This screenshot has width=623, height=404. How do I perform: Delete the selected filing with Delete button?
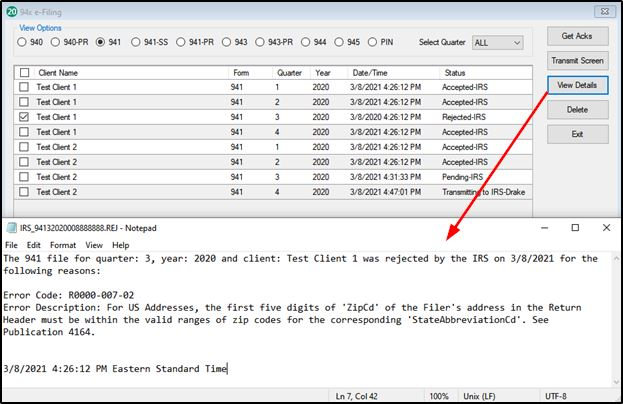[x=577, y=109]
